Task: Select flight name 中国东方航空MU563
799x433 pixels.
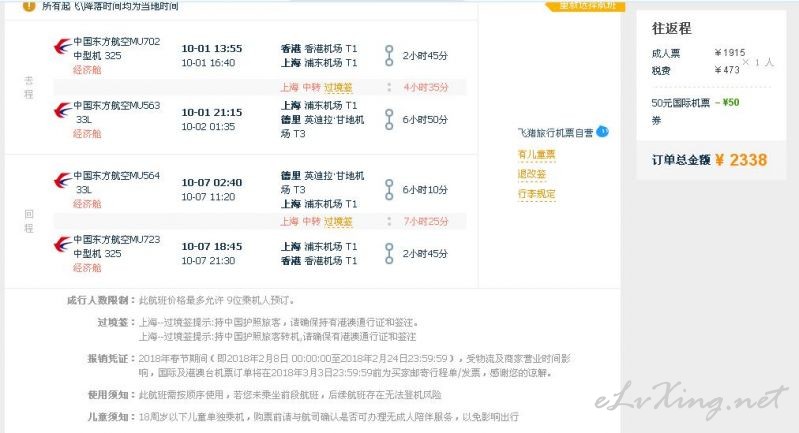Action: 117,105
